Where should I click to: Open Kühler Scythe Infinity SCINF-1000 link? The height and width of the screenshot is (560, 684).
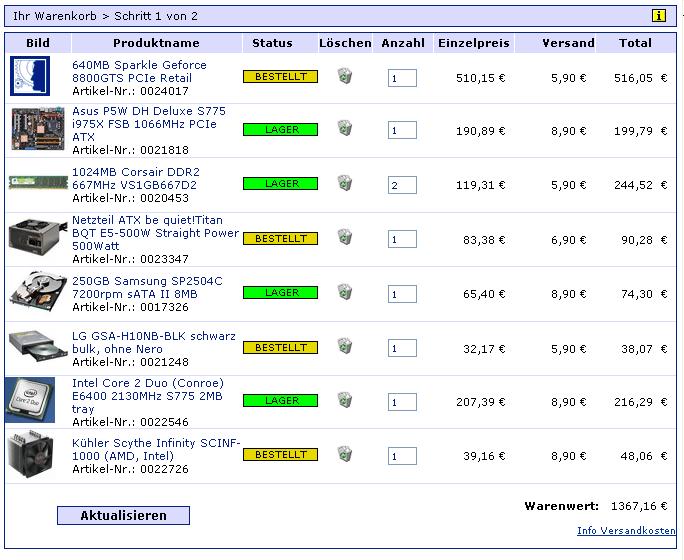[x=156, y=449]
